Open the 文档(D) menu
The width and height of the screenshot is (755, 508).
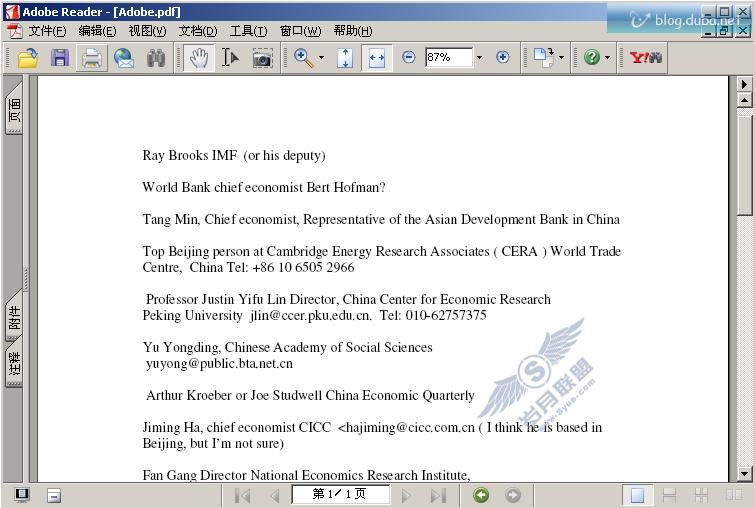(x=197, y=31)
